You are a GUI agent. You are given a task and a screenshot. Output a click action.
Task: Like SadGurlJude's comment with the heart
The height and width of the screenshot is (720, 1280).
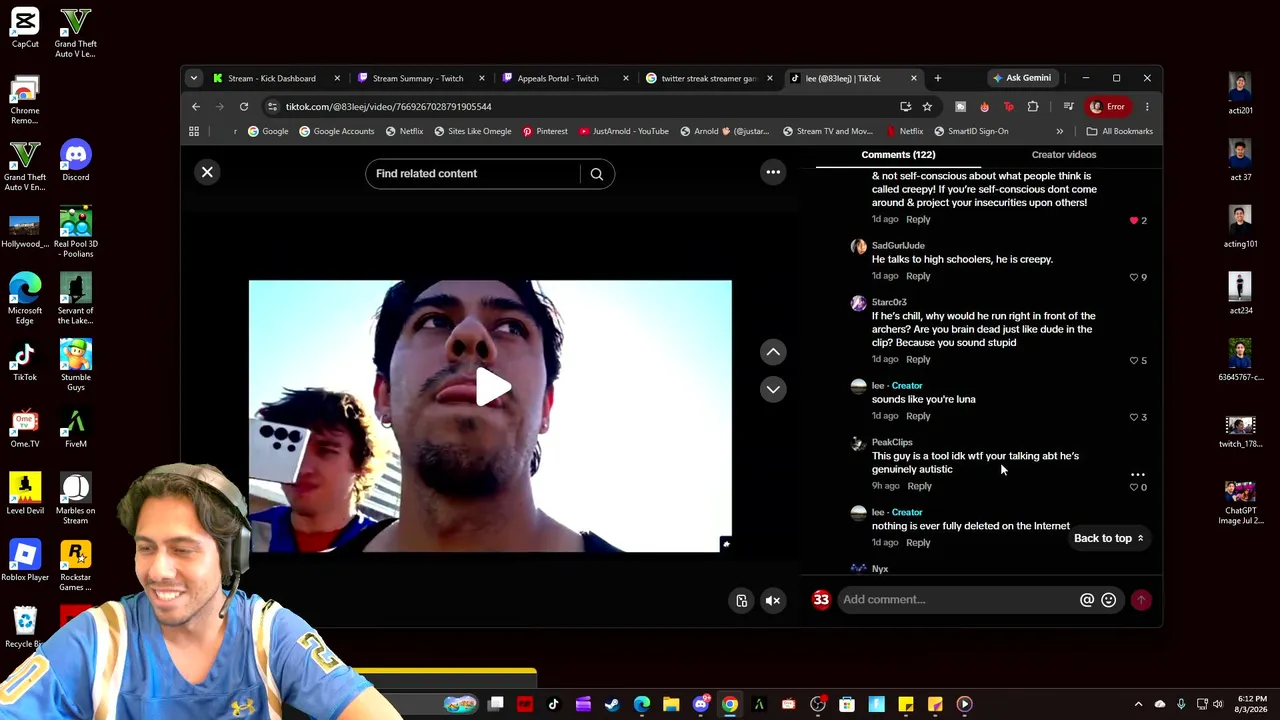1134,277
